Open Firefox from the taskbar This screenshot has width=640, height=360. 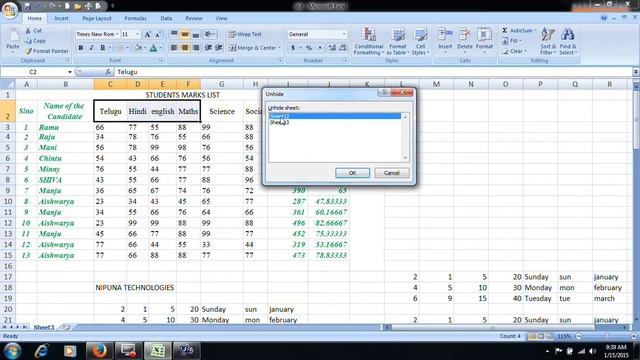tap(99, 351)
